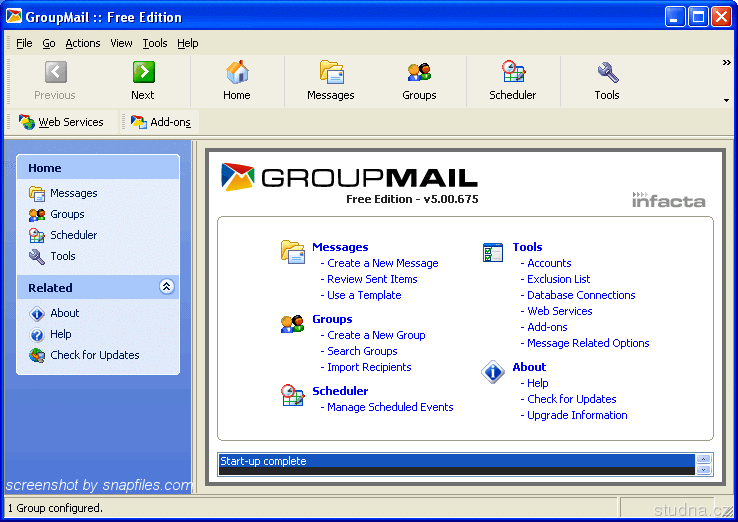The width and height of the screenshot is (738, 522).
Task: Click Manage Scheduled Events link
Action: pos(390,407)
